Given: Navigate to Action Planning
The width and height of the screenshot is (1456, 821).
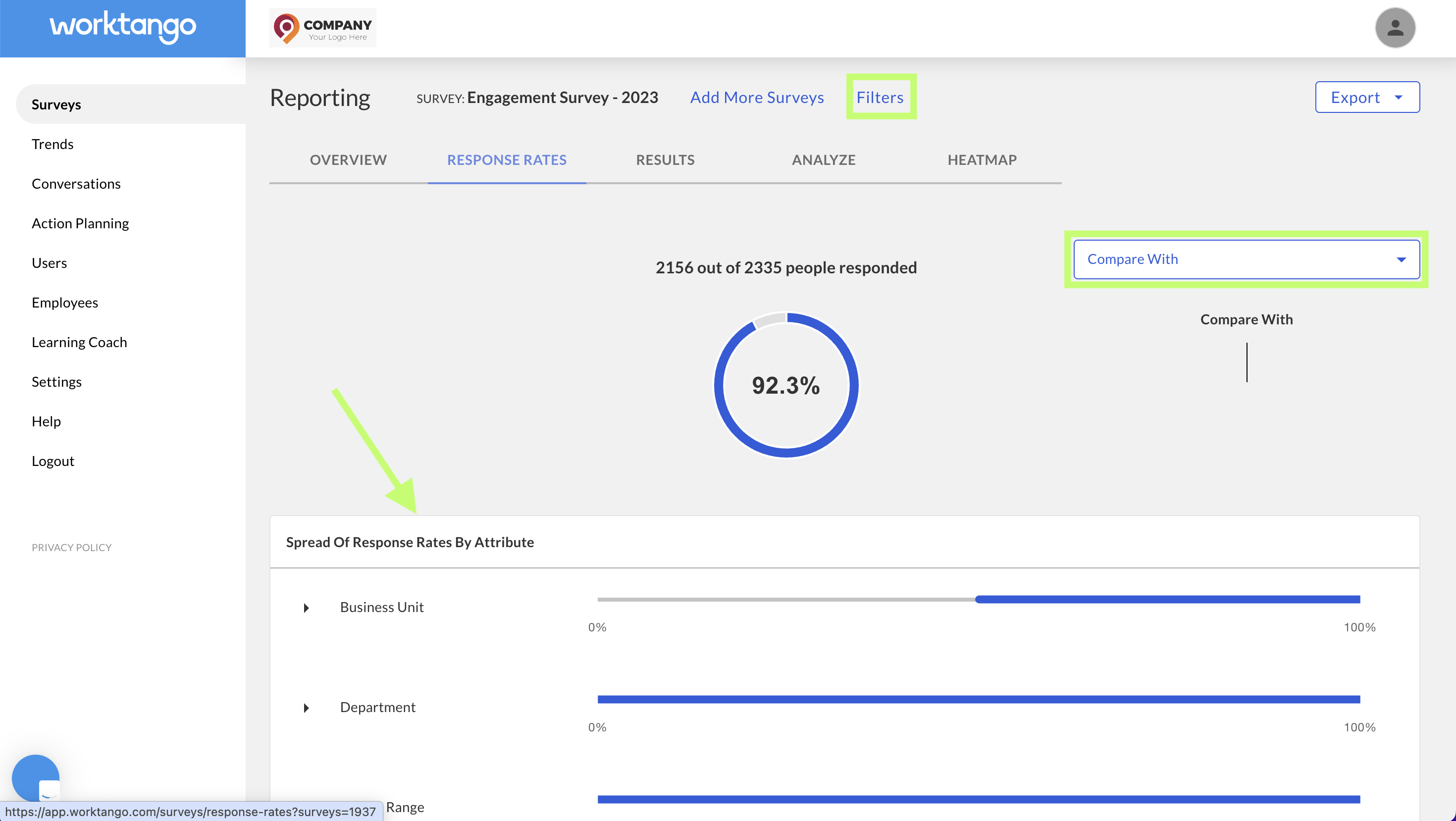Looking at the screenshot, I should point(80,223).
